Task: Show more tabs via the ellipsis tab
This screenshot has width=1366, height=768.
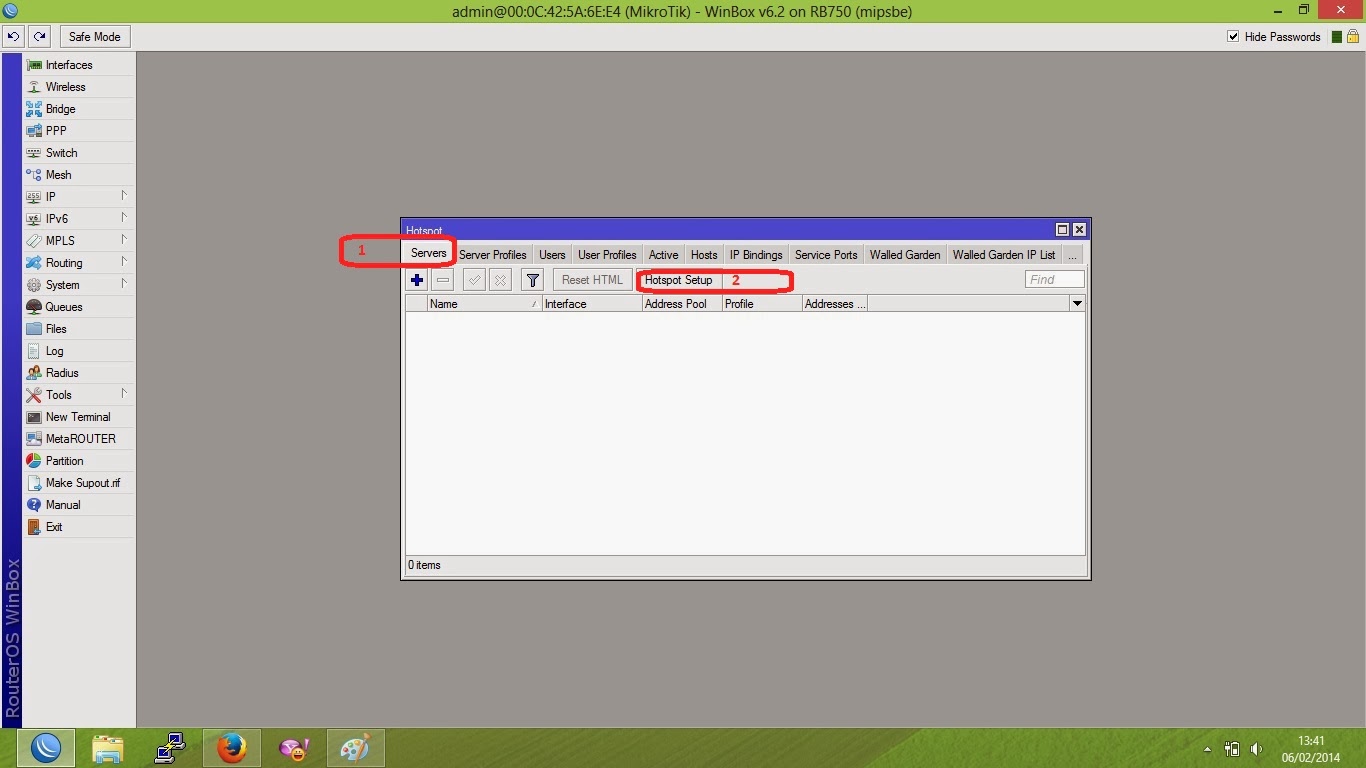Action: click(1072, 255)
